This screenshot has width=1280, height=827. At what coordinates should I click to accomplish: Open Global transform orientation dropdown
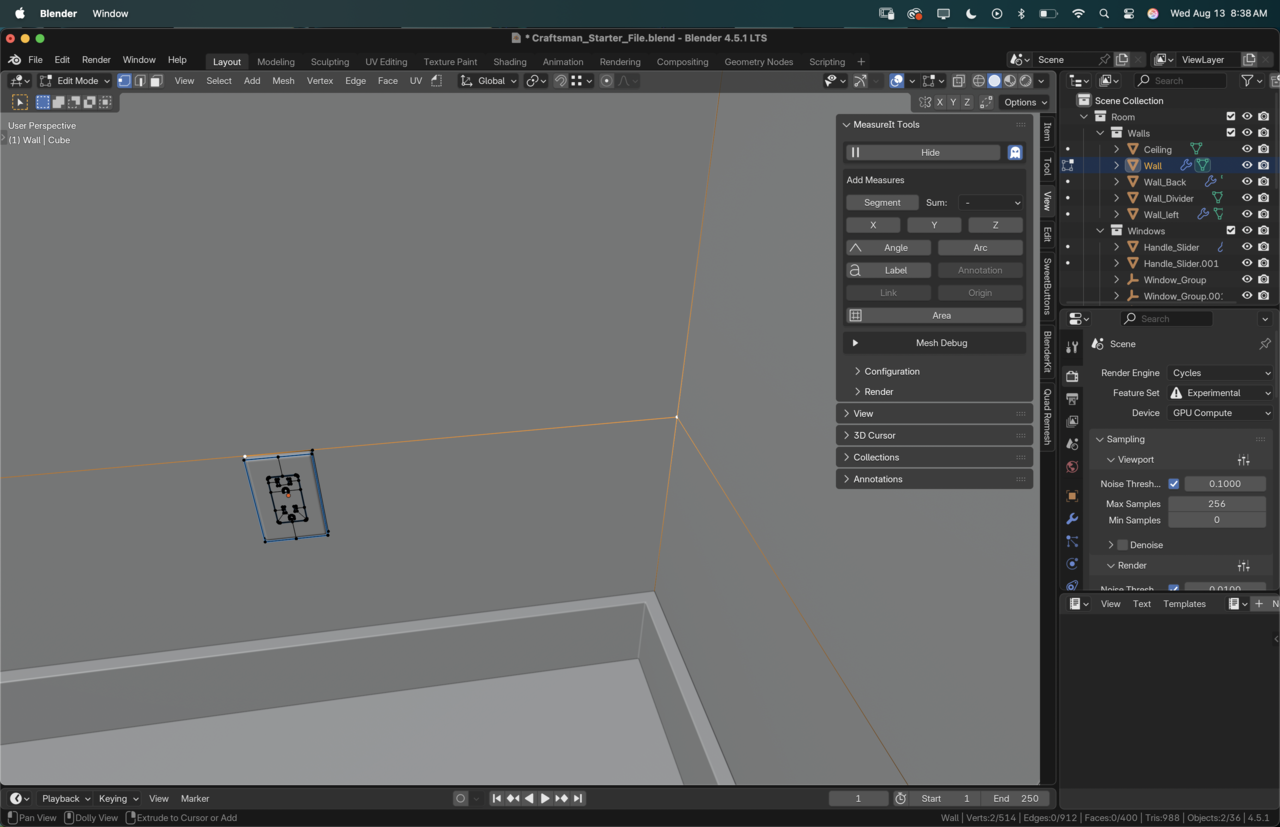click(x=489, y=81)
